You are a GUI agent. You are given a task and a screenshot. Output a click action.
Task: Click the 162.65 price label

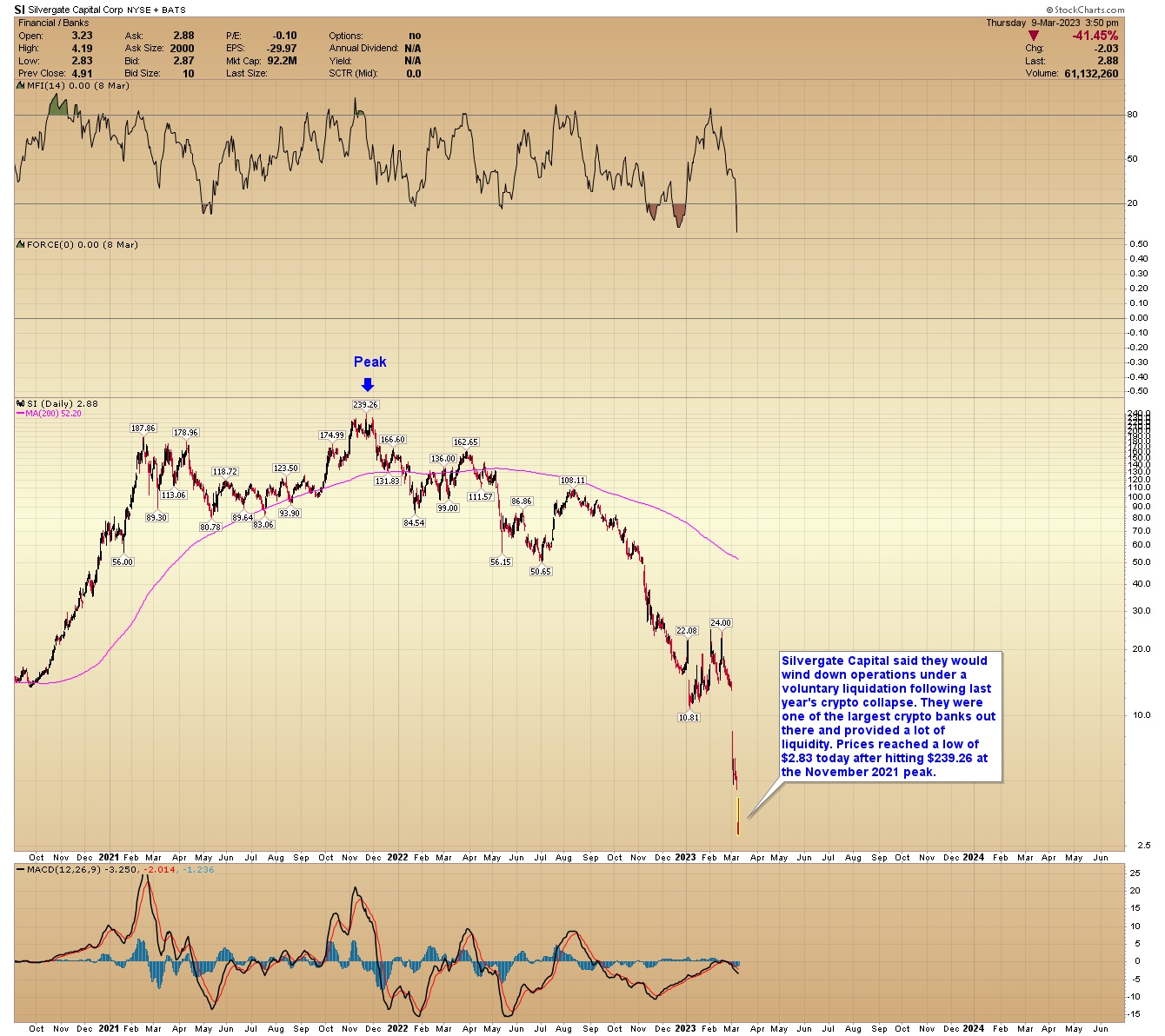pyautogui.click(x=466, y=442)
